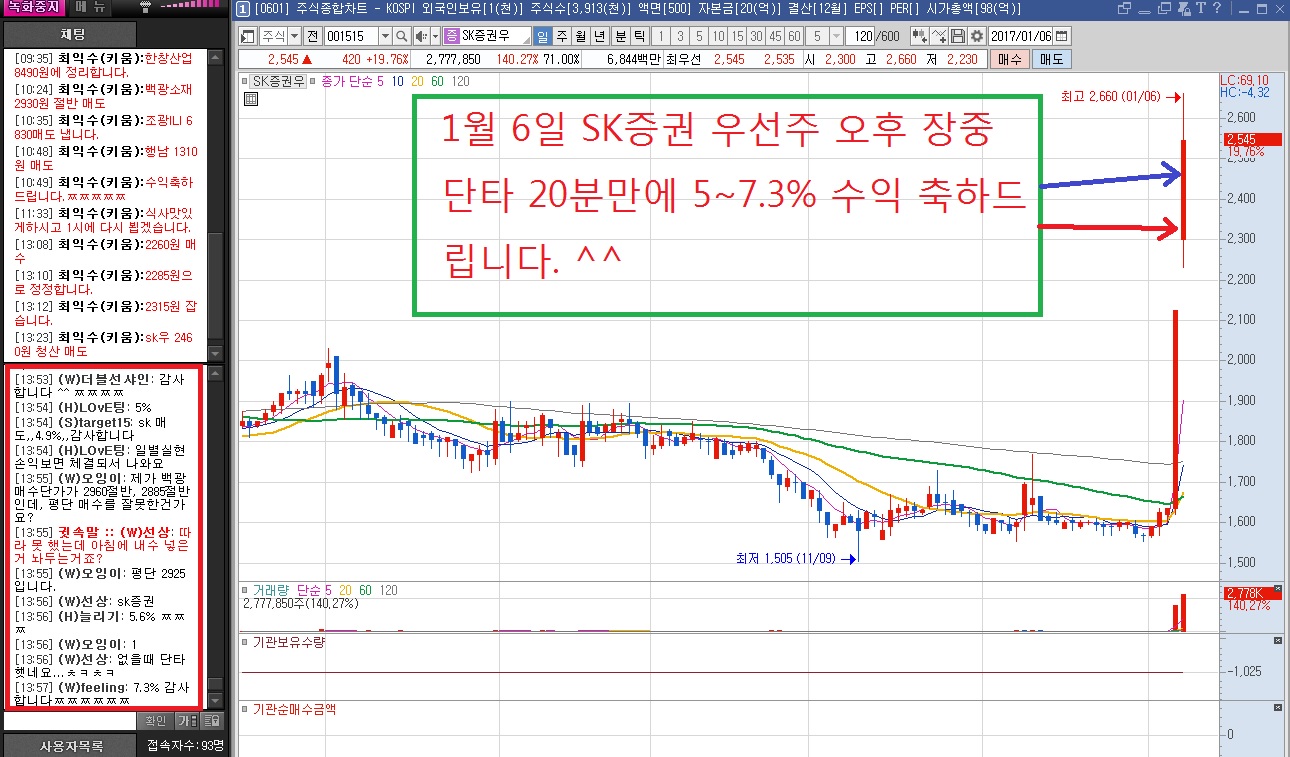Open the chat font settings icon 가

186,720
